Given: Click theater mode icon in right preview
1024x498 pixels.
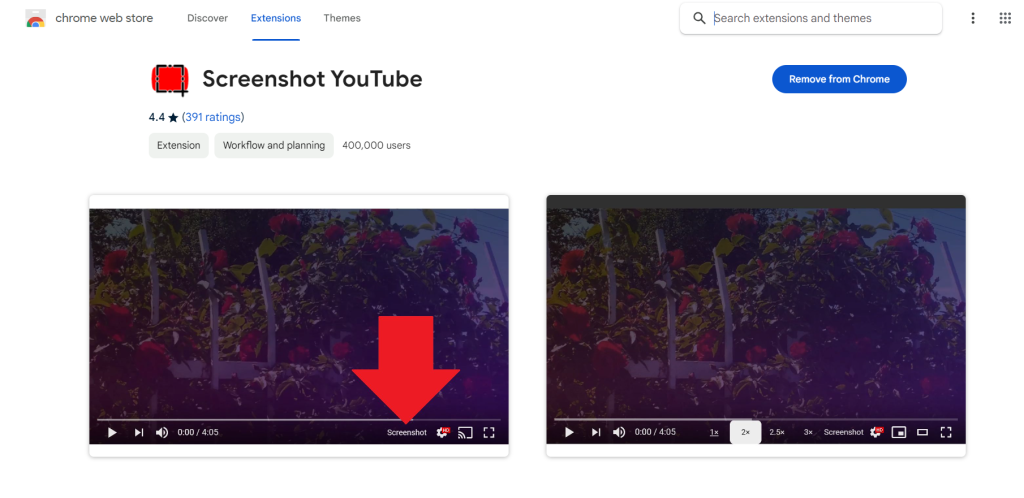Looking at the screenshot, I should (x=922, y=432).
